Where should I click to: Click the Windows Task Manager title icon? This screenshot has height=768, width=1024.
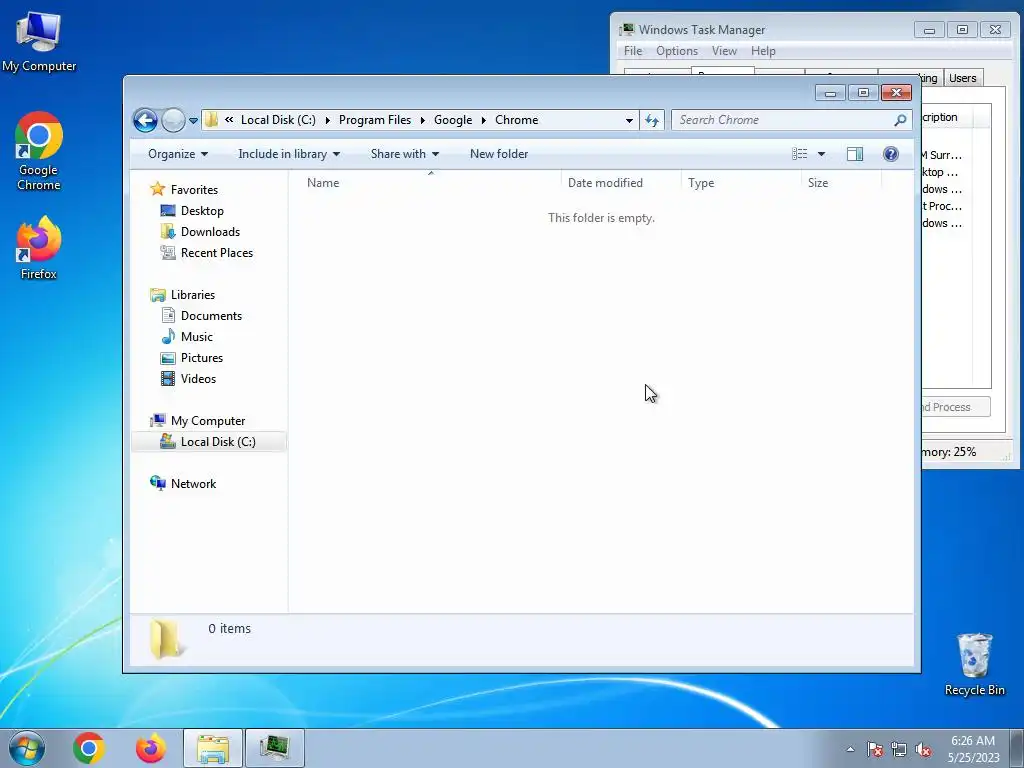[x=627, y=29]
